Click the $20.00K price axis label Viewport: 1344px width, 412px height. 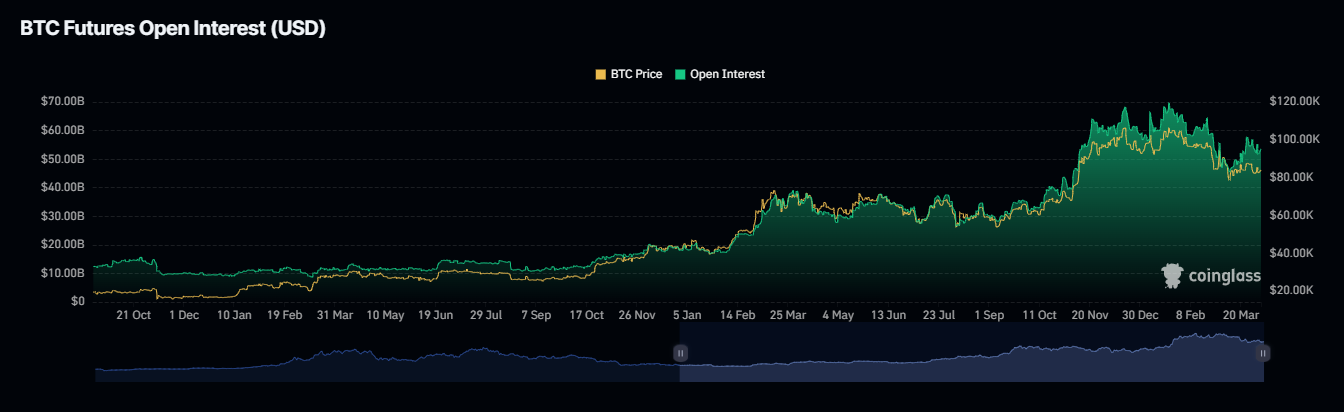1291,290
